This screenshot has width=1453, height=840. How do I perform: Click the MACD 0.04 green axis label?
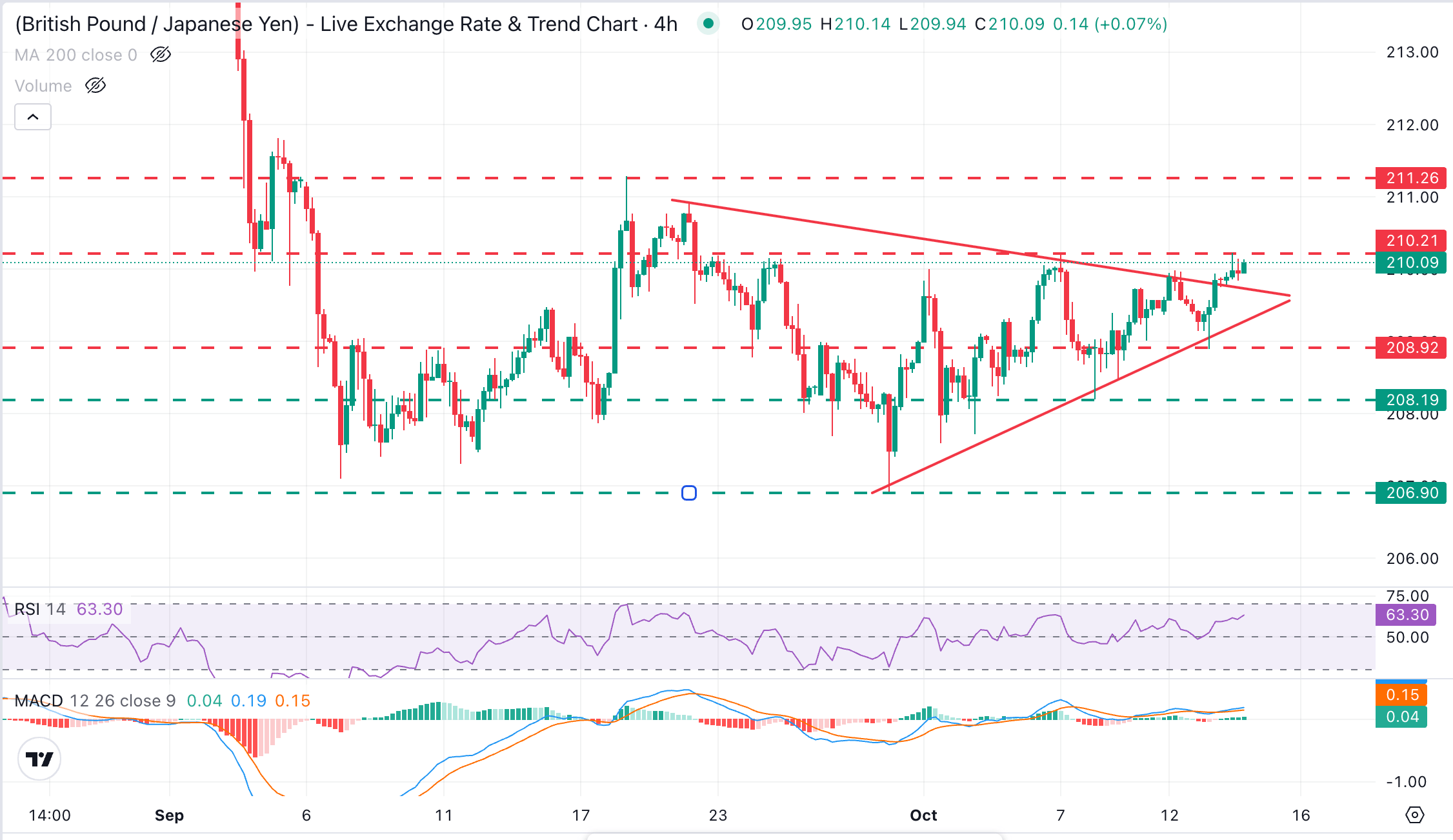pyautogui.click(x=1401, y=717)
